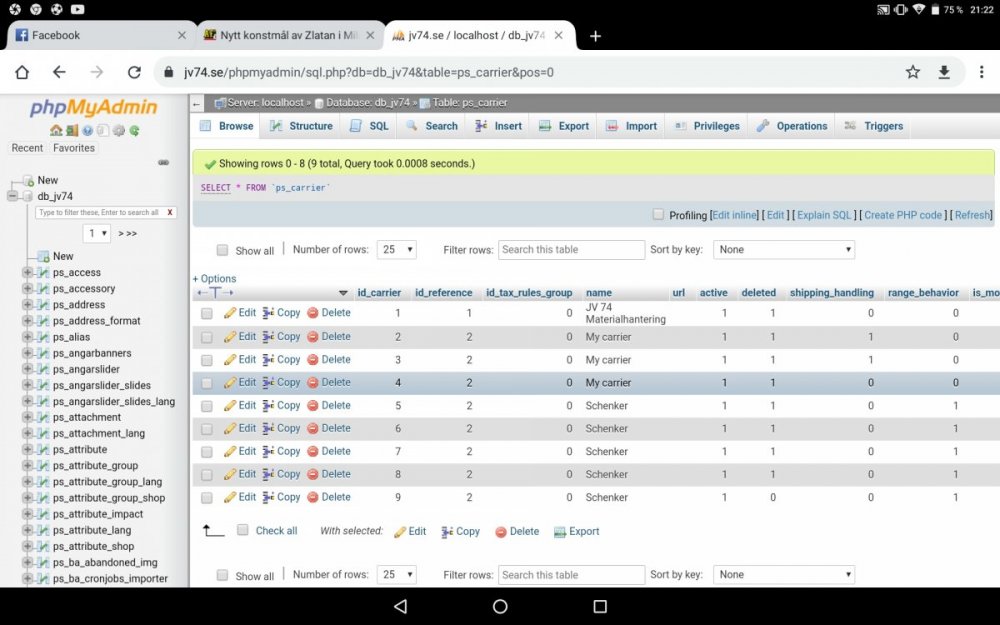Open the Operations tab
This screenshot has width=1000, height=625.
792,126
